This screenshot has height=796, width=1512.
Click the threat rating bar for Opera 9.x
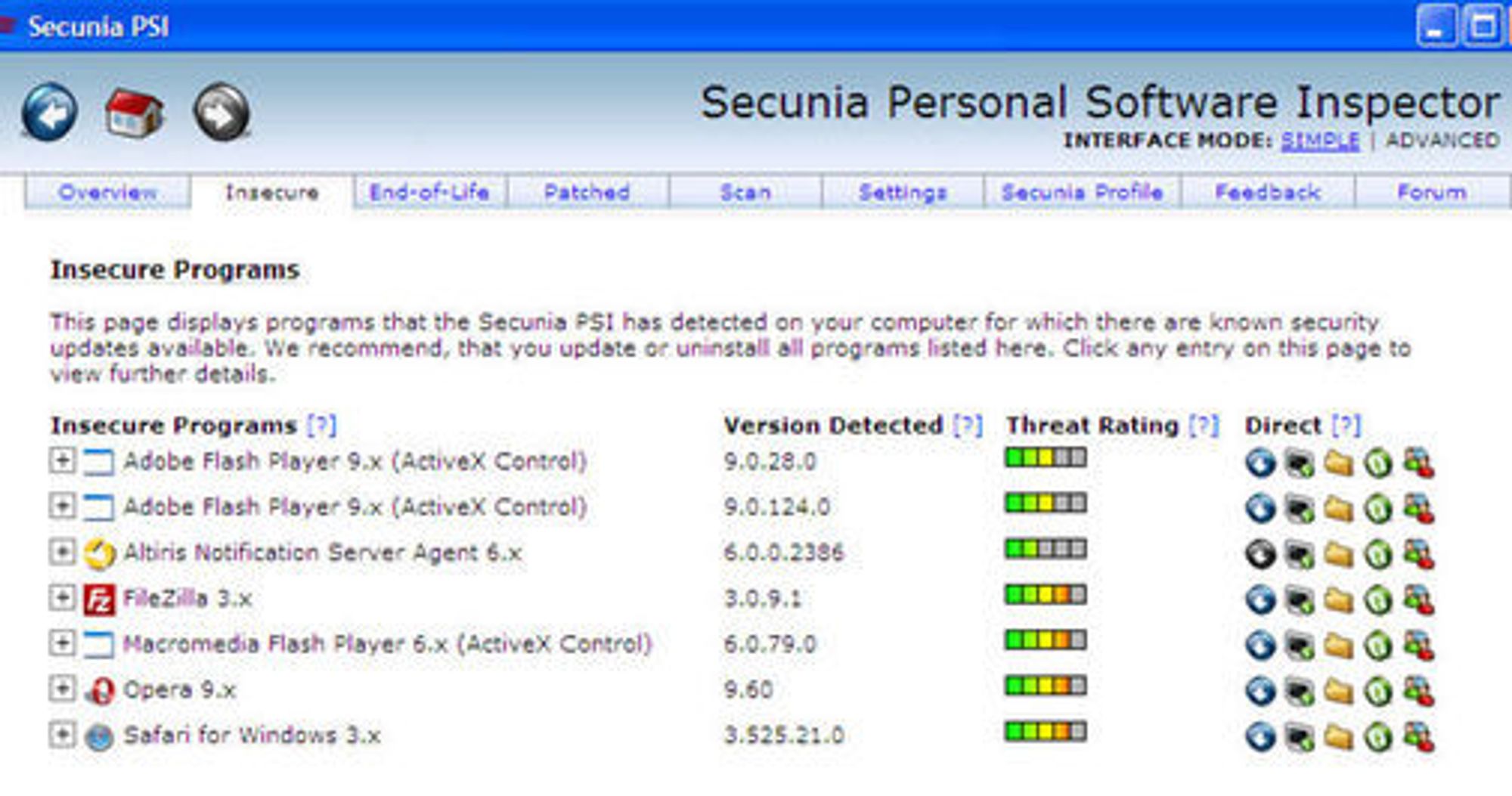tap(1046, 686)
